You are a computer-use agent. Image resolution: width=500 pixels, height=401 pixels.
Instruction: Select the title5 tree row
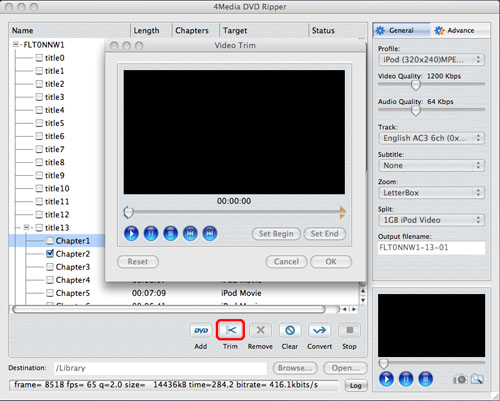[55, 123]
